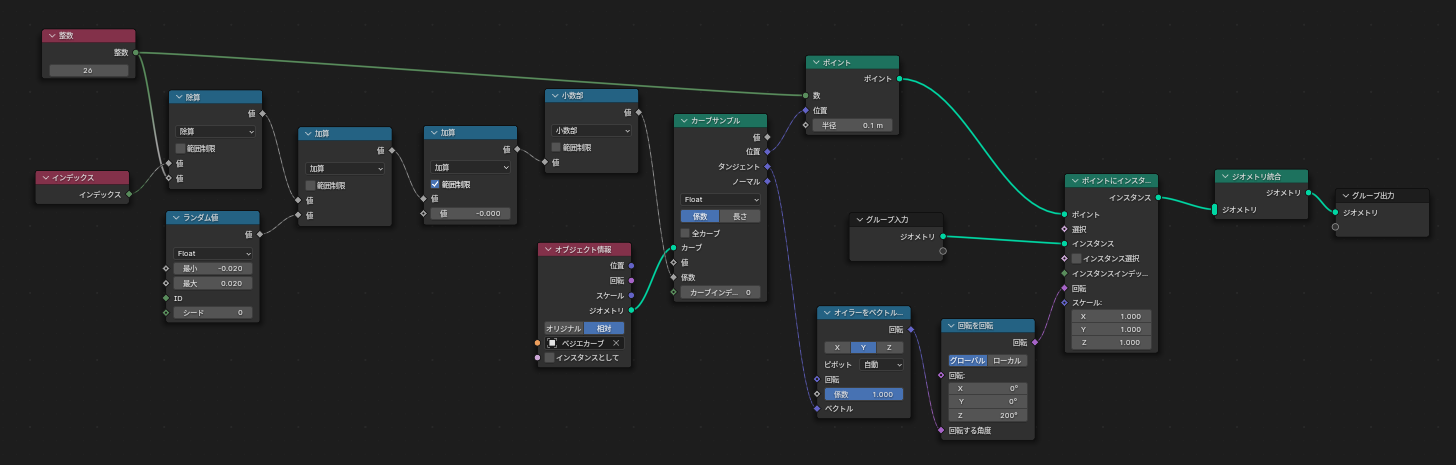Viewport: 1456px width, 465px height.
Task: Open the Float data type dropdown in ランダム値
Action: [214, 253]
